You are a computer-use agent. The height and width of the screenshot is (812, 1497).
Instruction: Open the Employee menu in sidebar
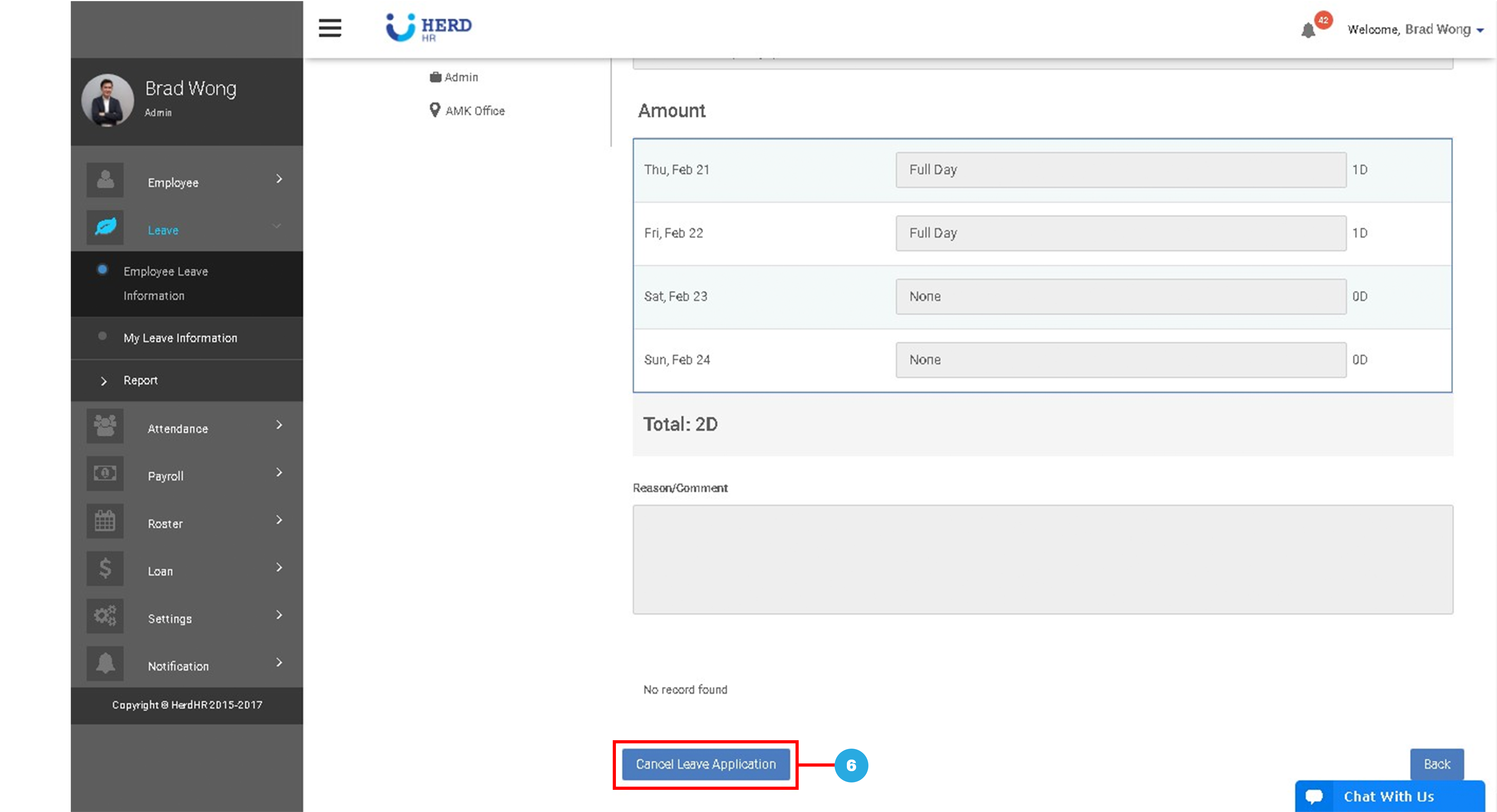(x=173, y=182)
